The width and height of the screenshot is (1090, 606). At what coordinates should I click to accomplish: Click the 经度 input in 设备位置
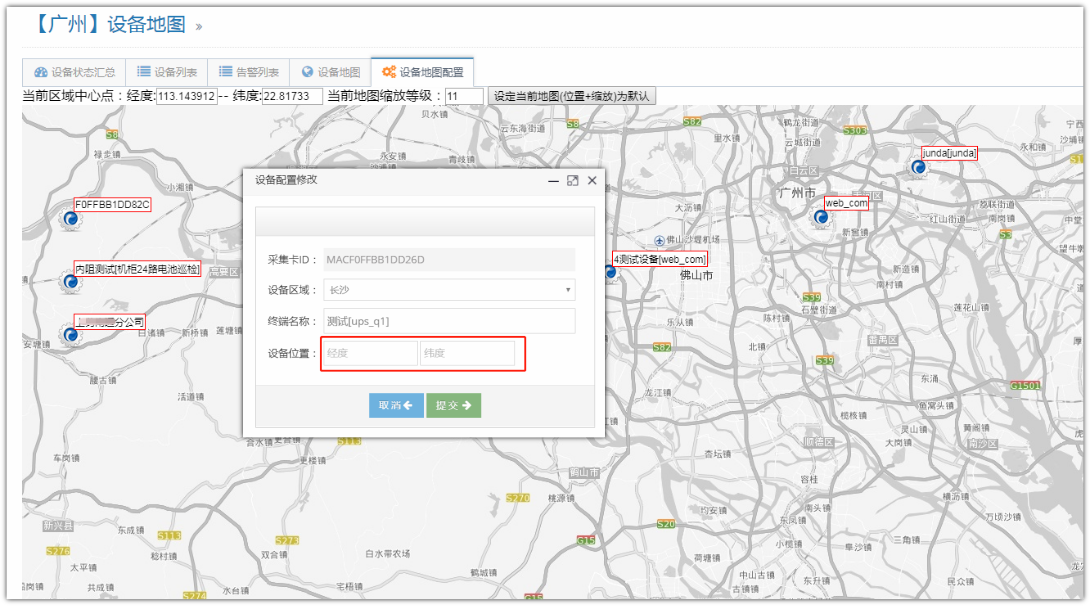coord(369,353)
